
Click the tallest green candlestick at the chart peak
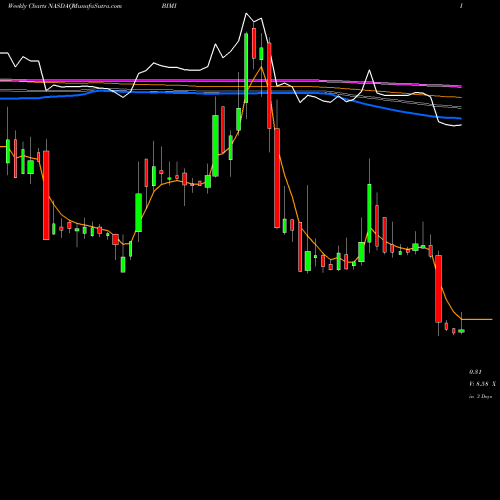pyautogui.click(x=246, y=68)
